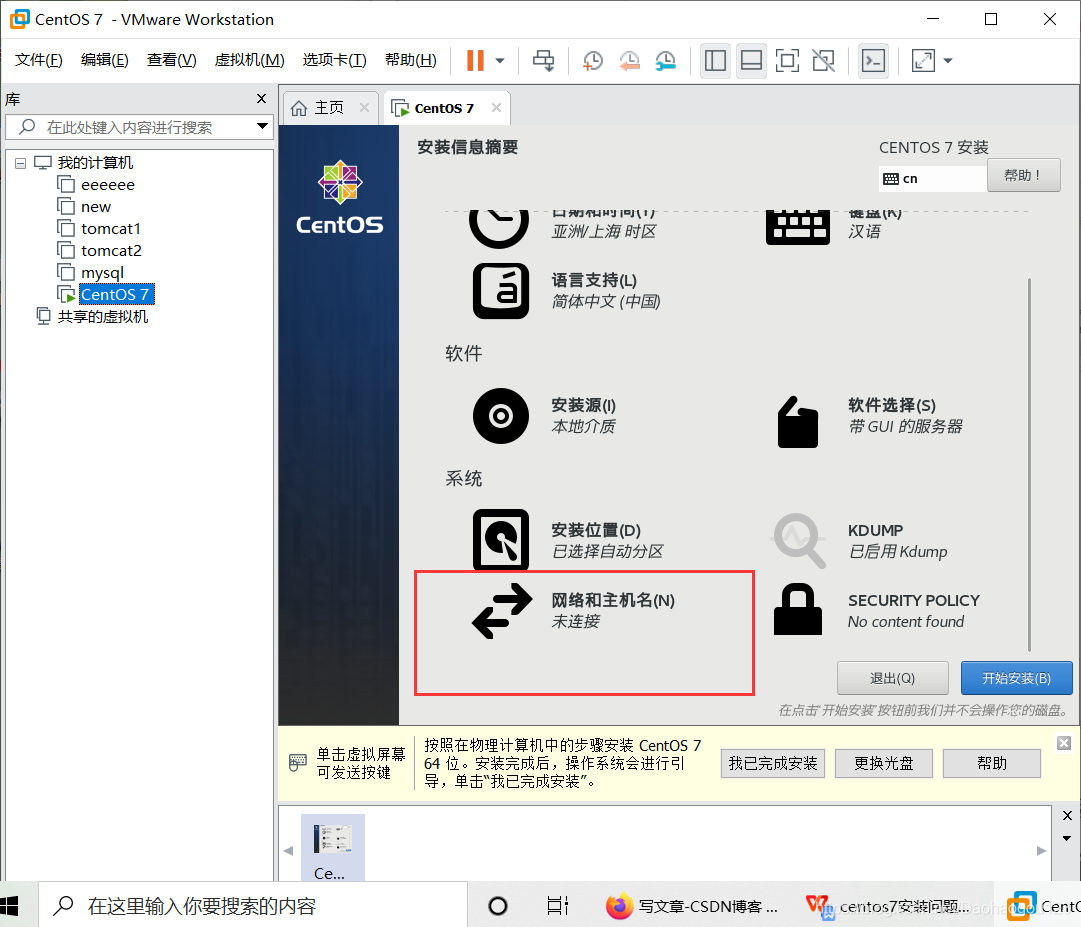Select CentOS 7 in library tree
The image size is (1081, 927).
point(115,294)
